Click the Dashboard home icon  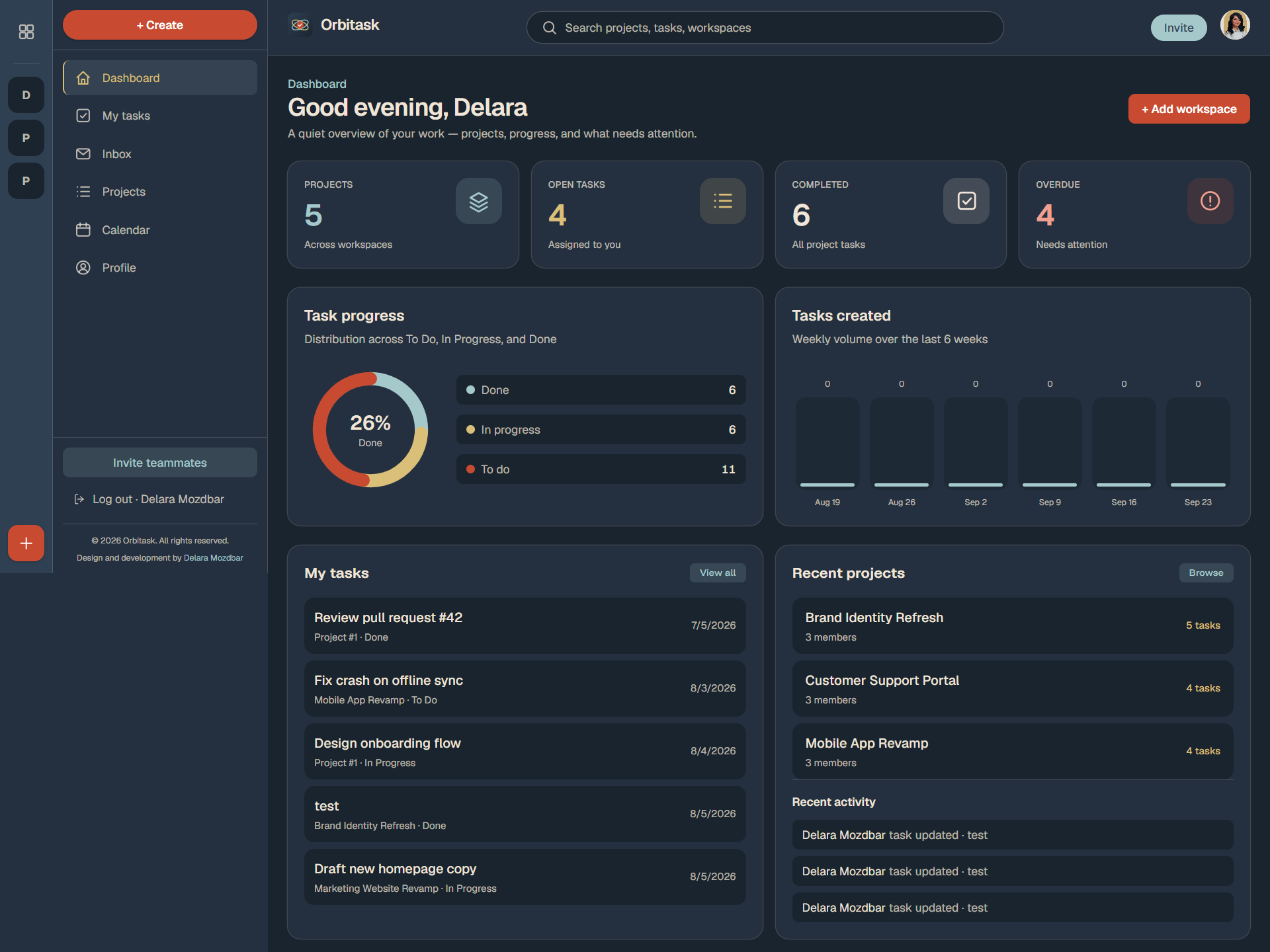coord(83,78)
